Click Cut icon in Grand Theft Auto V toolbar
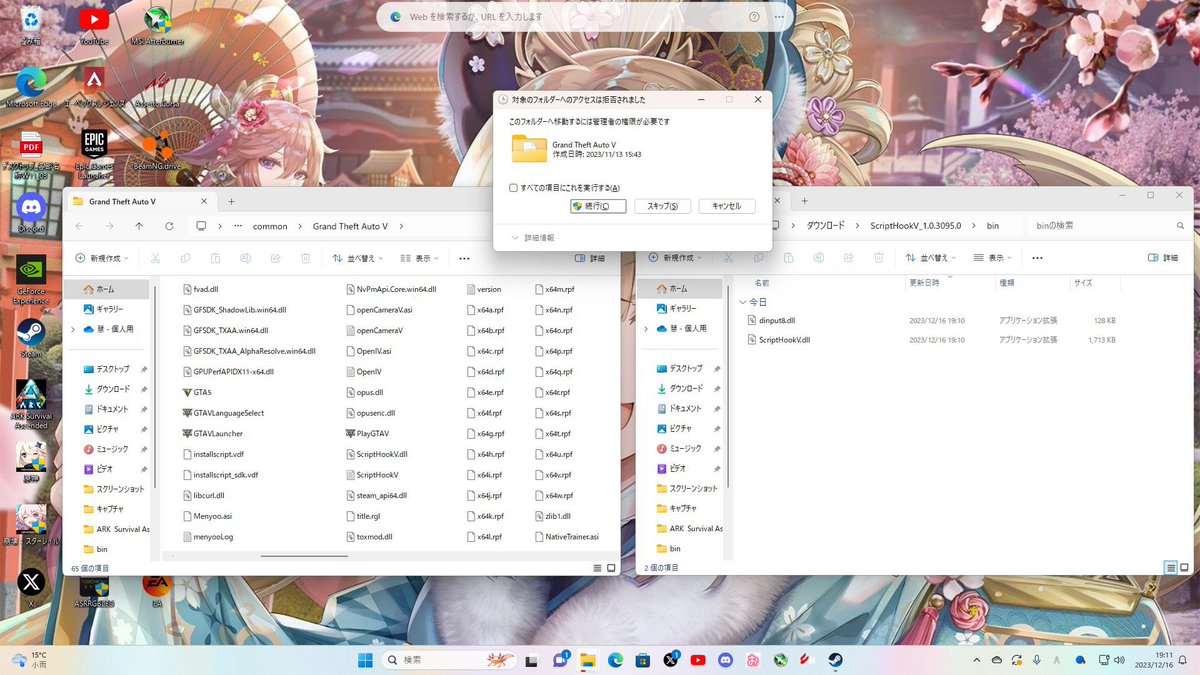The width and height of the screenshot is (1200, 675). click(x=157, y=258)
